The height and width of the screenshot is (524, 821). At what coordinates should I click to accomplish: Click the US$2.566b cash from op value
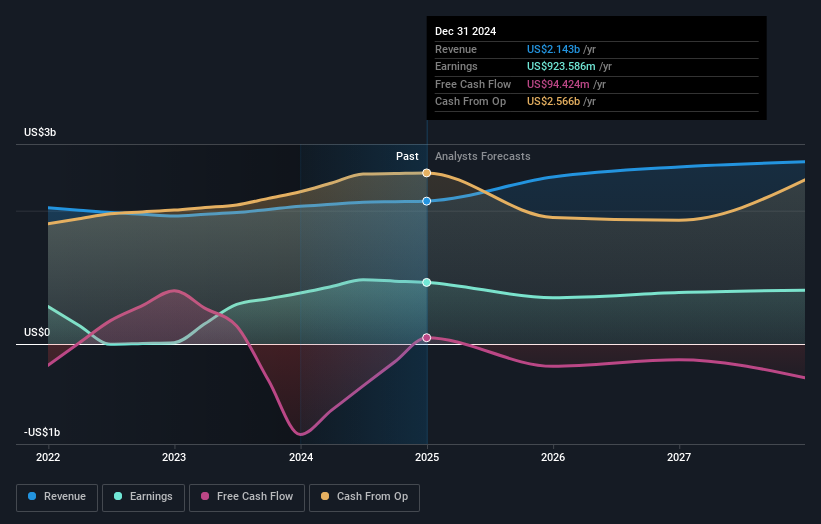553,102
